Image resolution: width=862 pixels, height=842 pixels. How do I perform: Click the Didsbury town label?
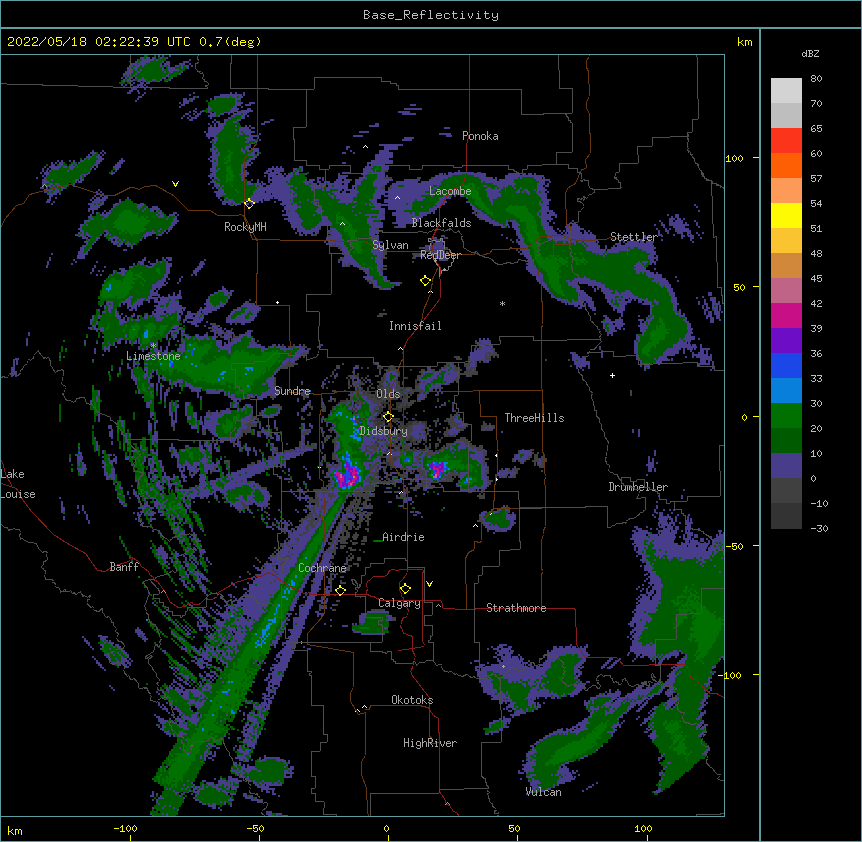(x=384, y=431)
